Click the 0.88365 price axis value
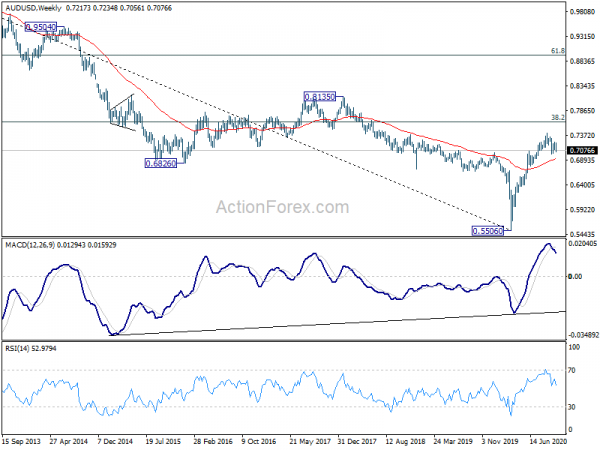The height and width of the screenshot is (450, 600). (x=582, y=61)
